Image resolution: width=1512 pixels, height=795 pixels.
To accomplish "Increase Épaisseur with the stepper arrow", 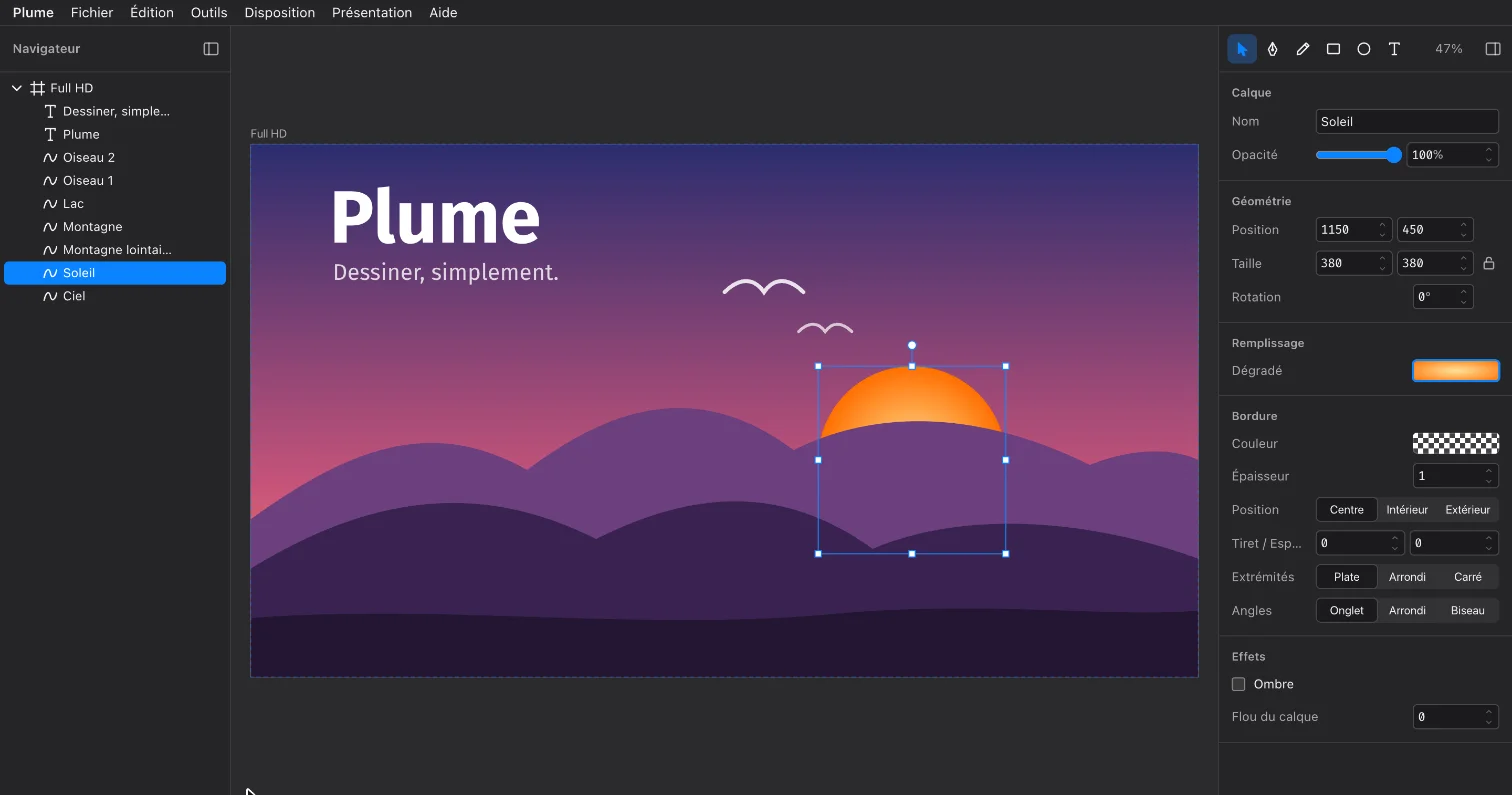I will click(1489, 471).
